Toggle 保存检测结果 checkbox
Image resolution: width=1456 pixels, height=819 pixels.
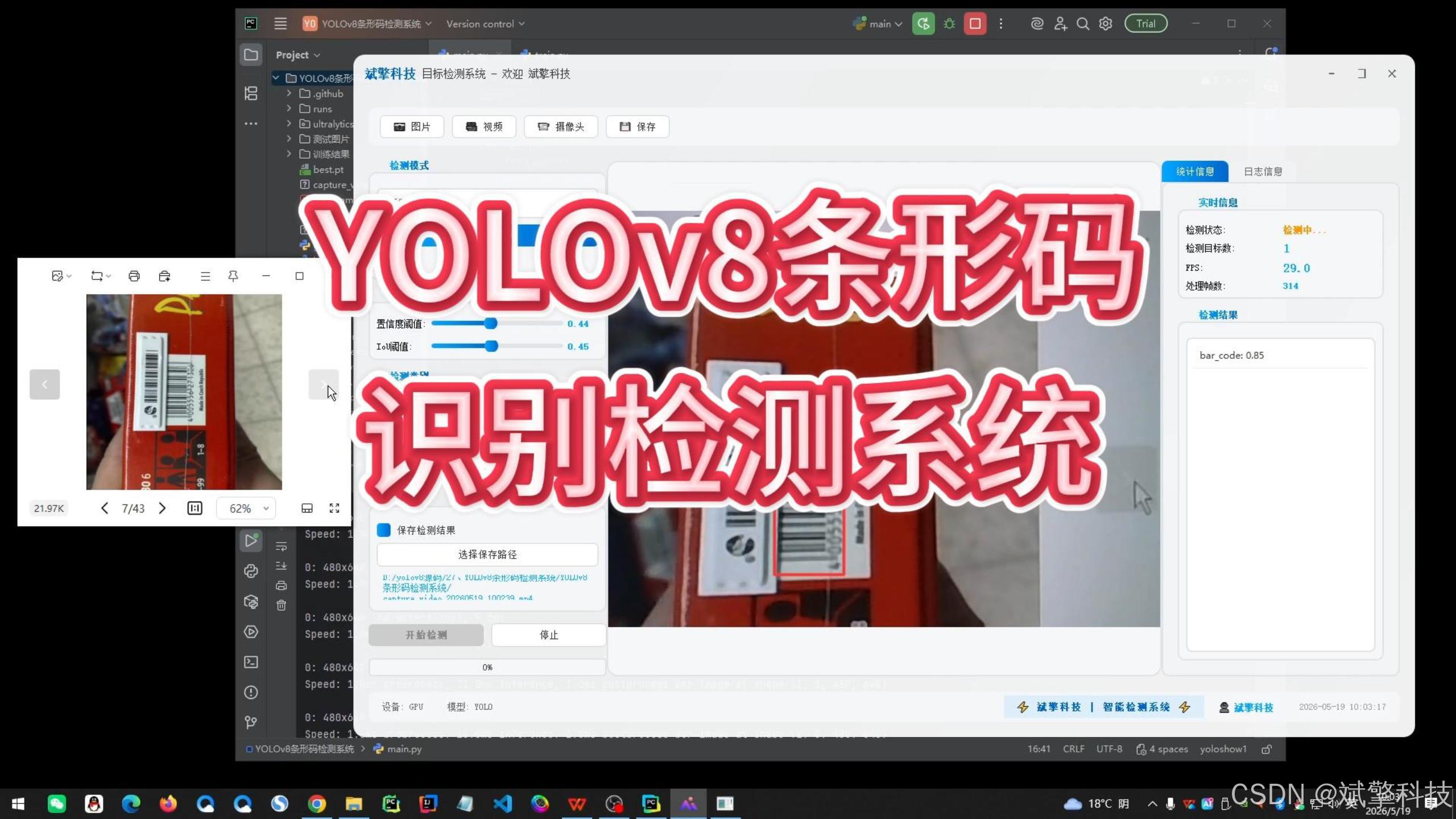click(384, 530)
